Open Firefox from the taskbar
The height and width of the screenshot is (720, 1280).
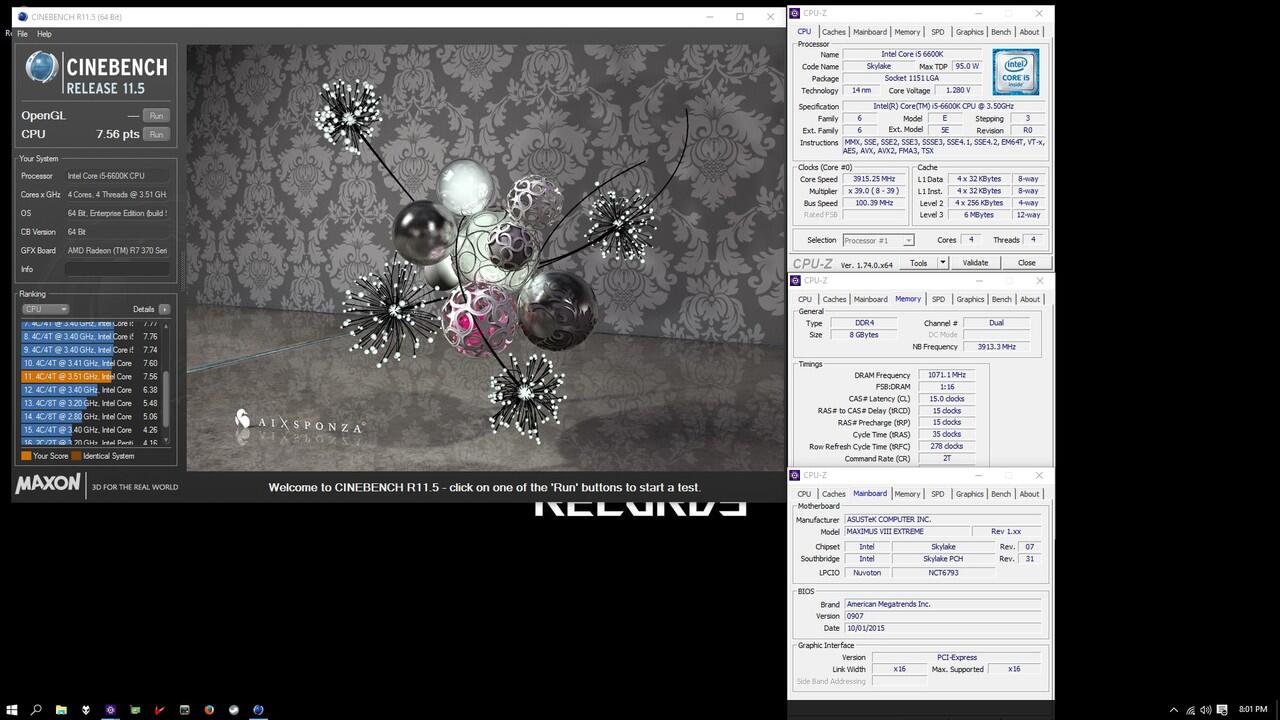(x=209, y=710)
